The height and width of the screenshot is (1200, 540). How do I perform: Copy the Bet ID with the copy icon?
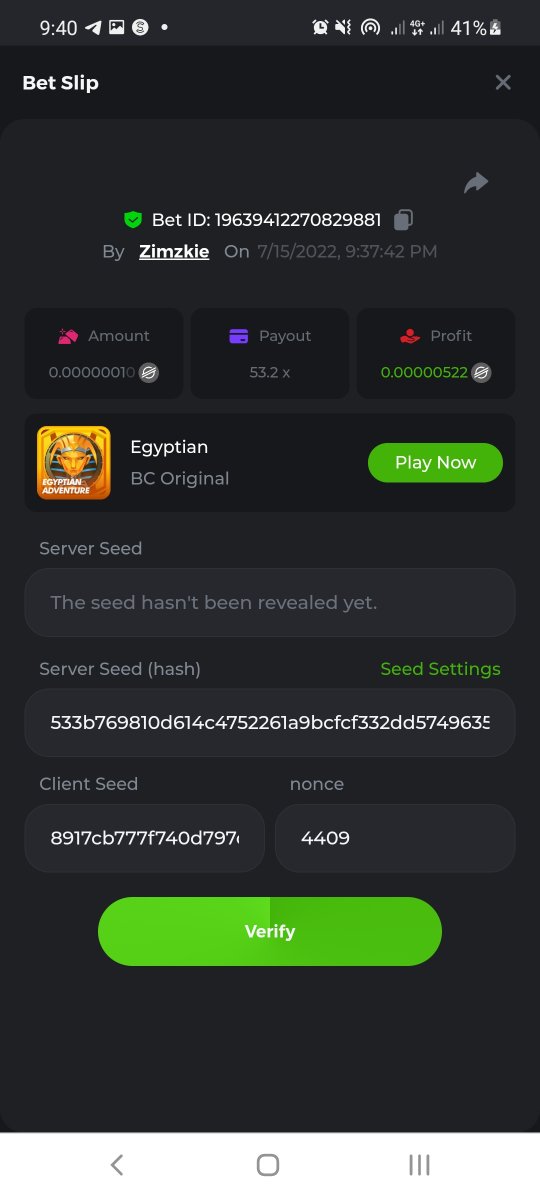(403, 219)
